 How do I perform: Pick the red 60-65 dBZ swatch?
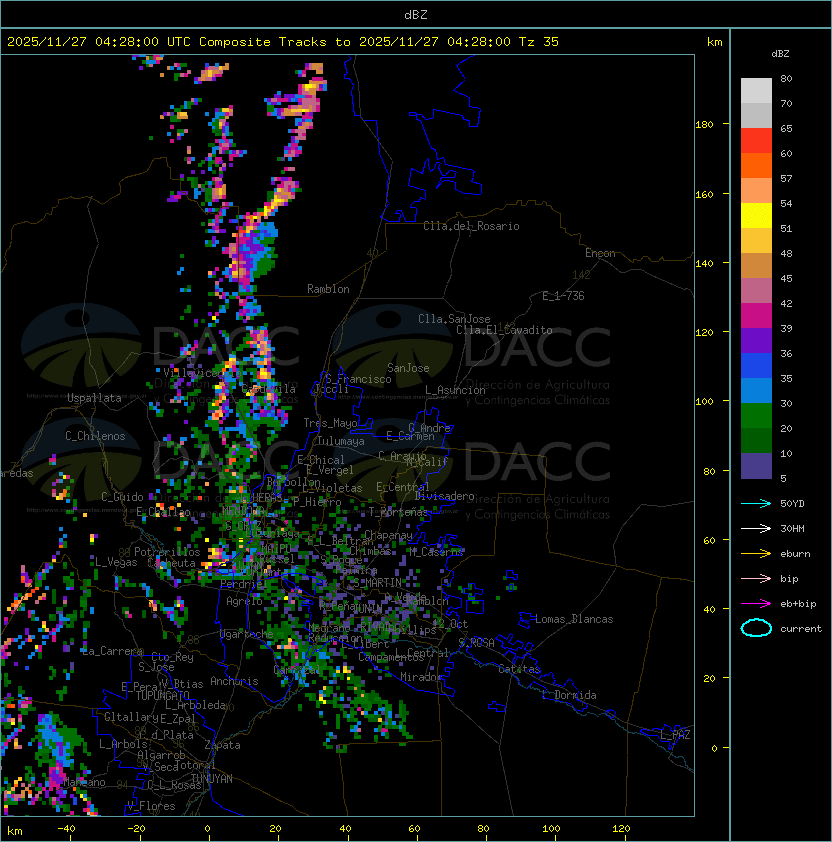[x=756, y=141]
